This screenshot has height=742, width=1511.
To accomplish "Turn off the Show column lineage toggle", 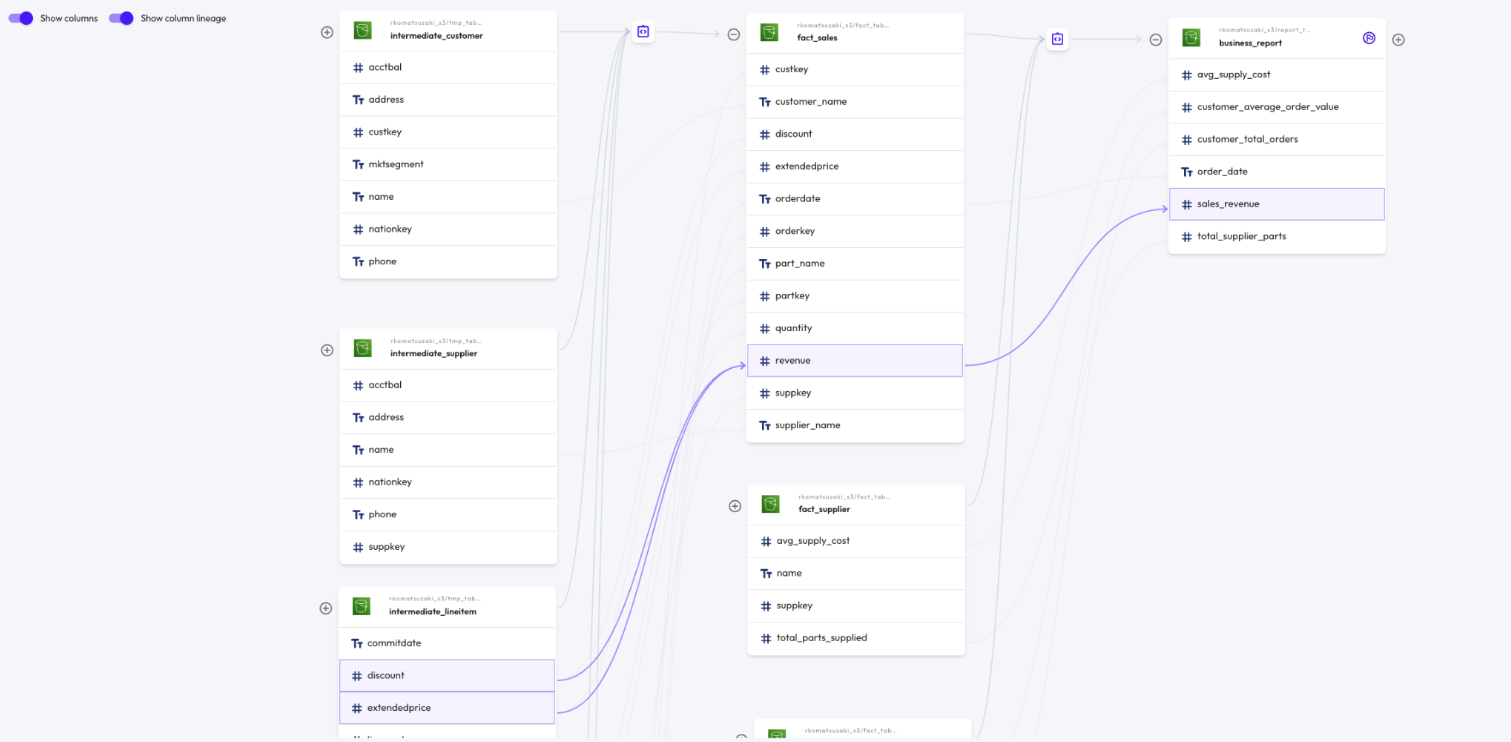I will (121, 18).
